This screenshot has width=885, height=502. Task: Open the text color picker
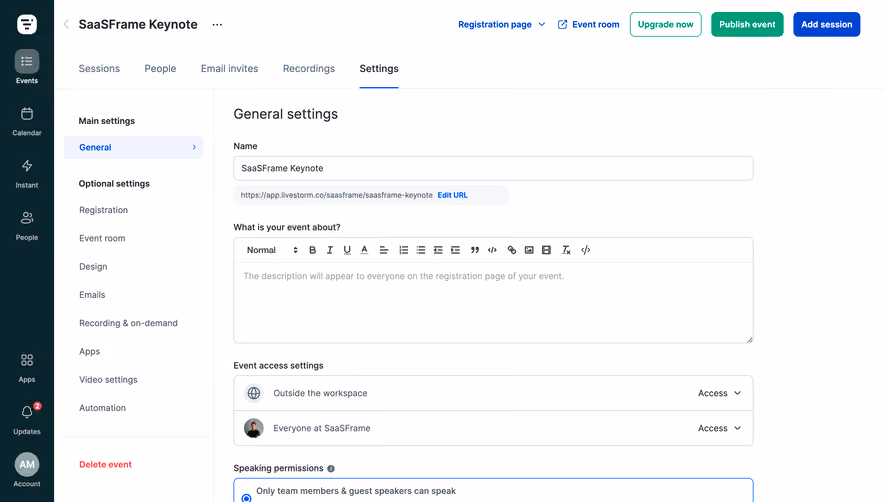pos(365,250)
